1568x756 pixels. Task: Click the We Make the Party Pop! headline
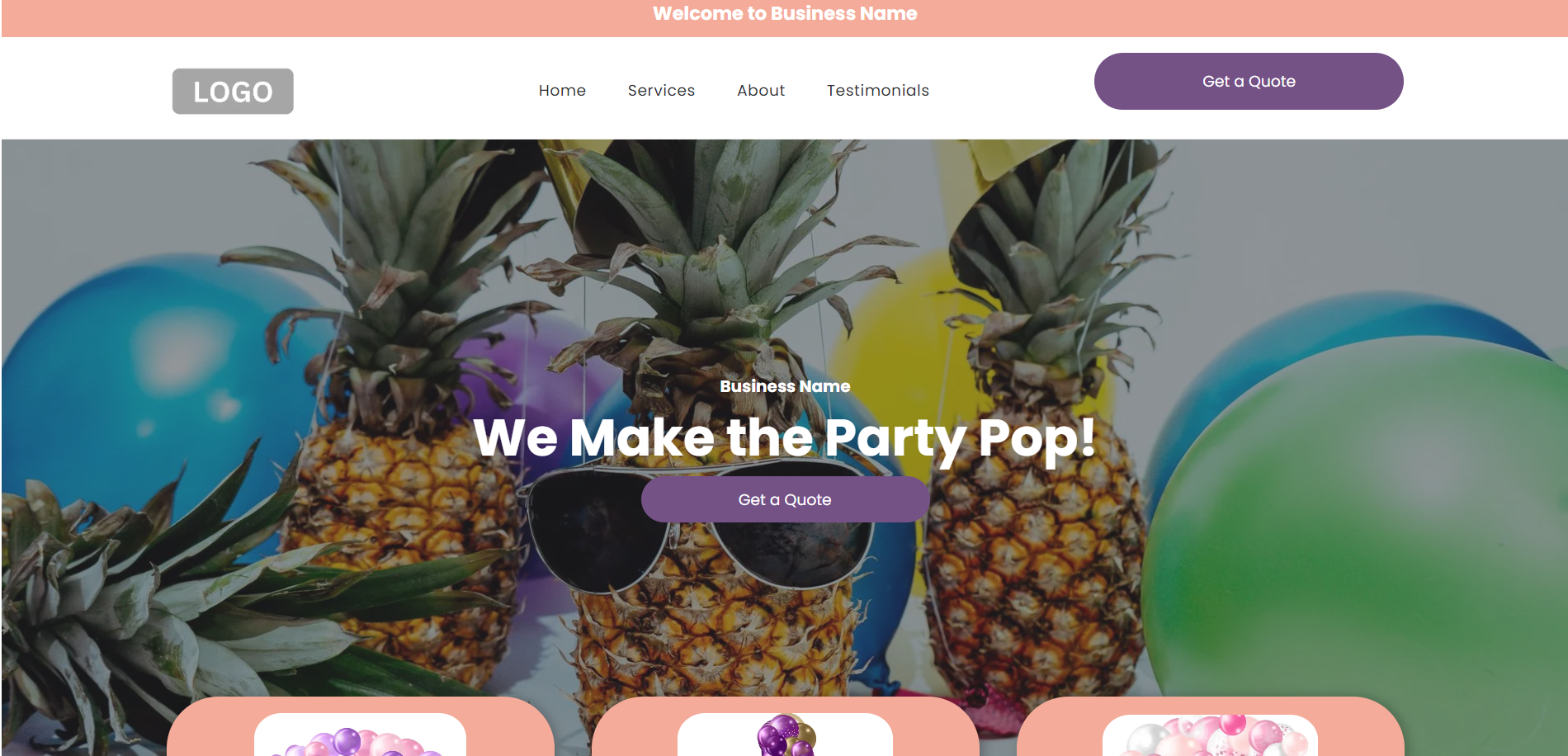tap(785, 437)
